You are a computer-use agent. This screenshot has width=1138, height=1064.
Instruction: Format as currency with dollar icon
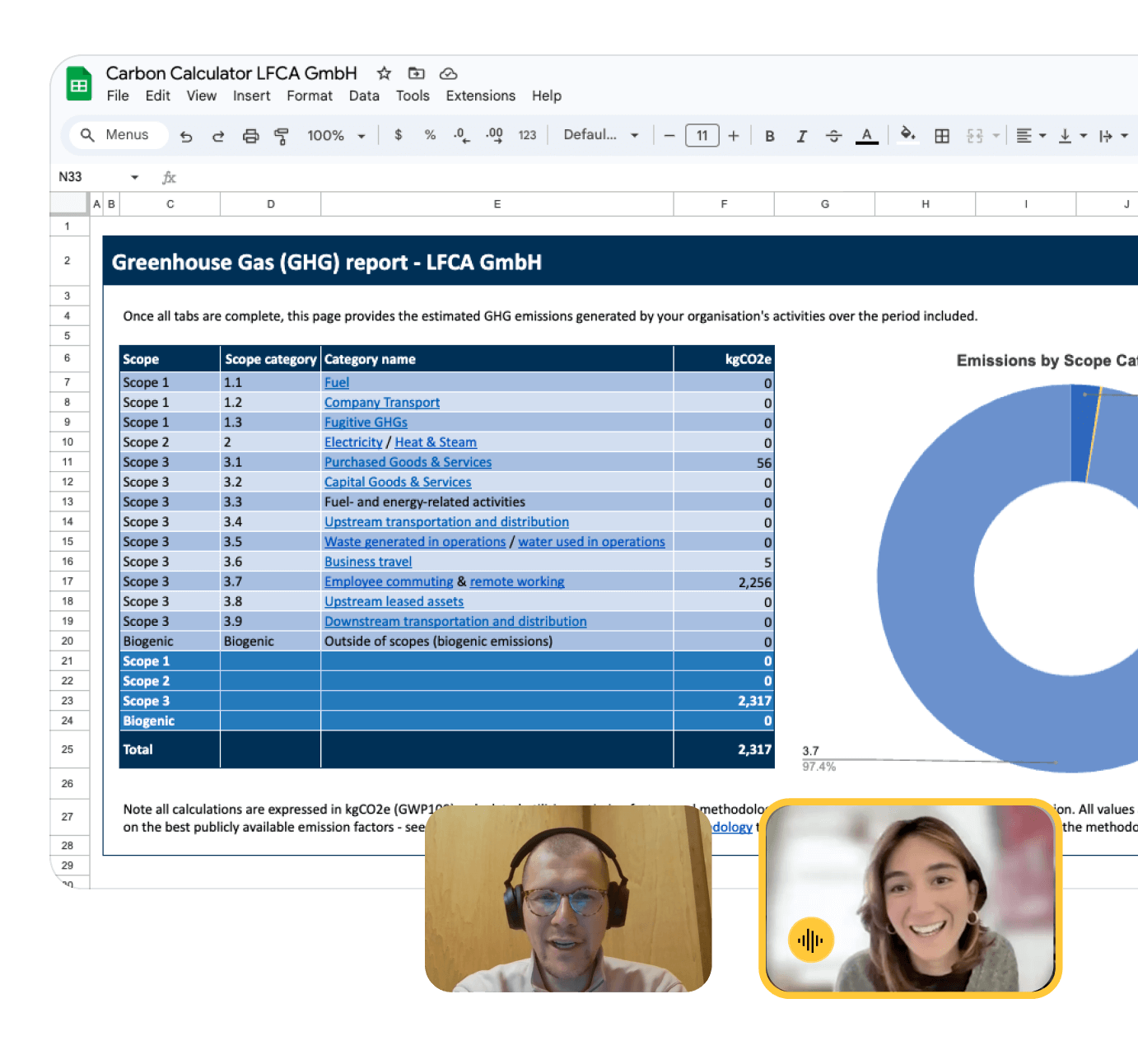[x=399, y=135]
